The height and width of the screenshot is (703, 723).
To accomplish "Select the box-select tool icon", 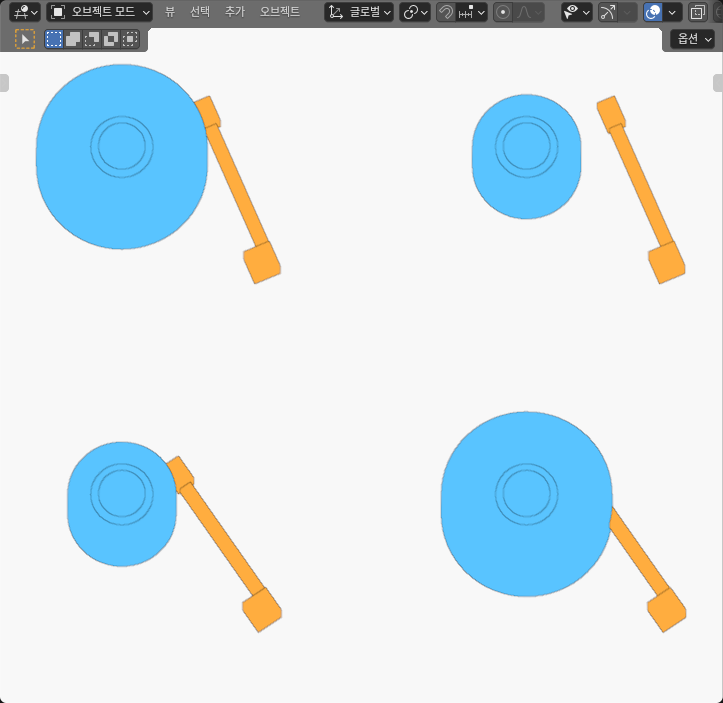I will coord(25,39).
